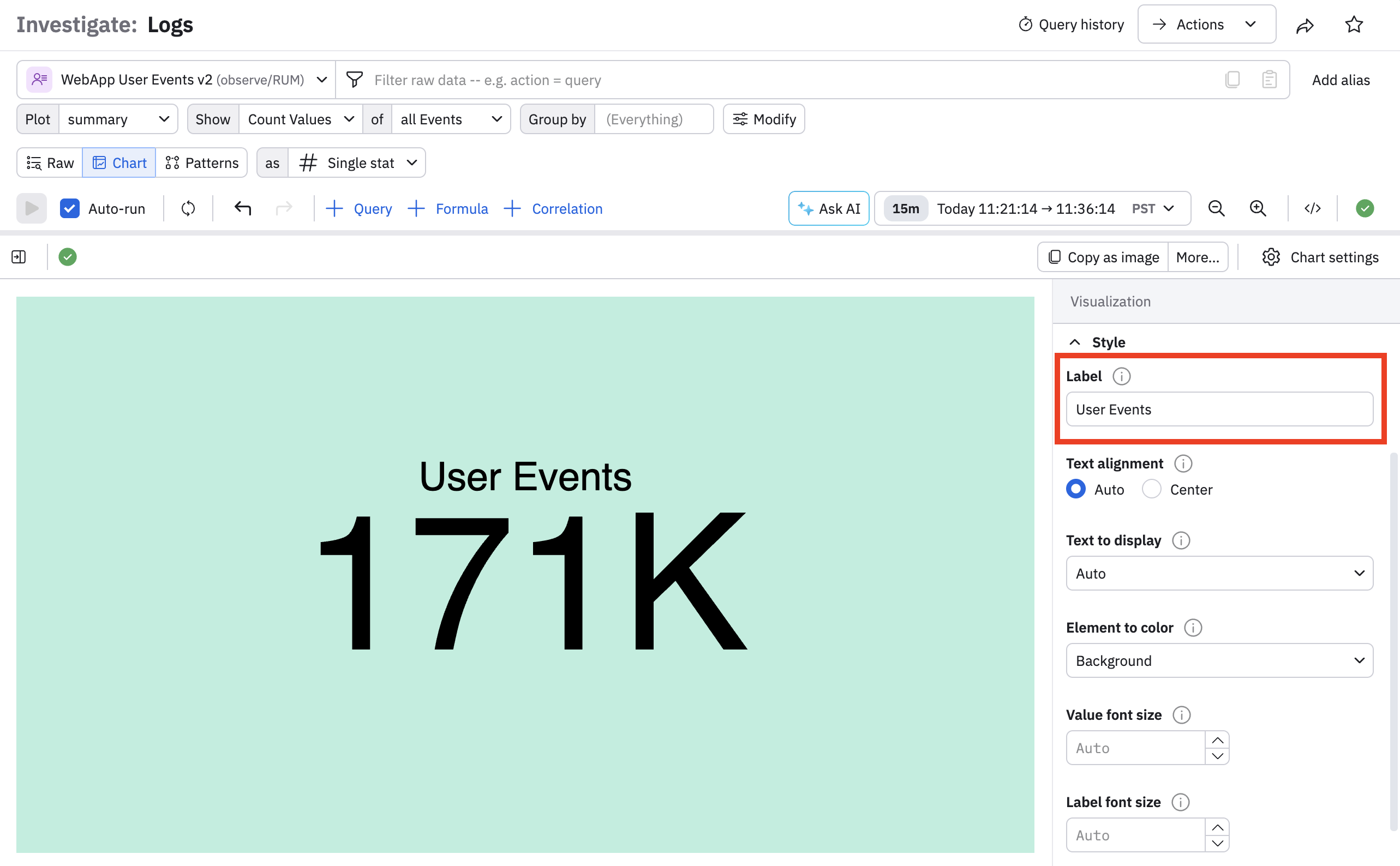Collapse the Style section

coord(1075,342)
